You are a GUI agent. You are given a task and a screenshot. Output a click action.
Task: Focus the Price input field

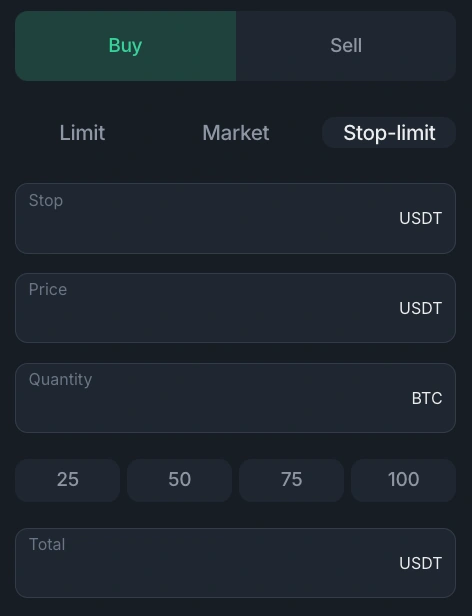pos(235,308)
